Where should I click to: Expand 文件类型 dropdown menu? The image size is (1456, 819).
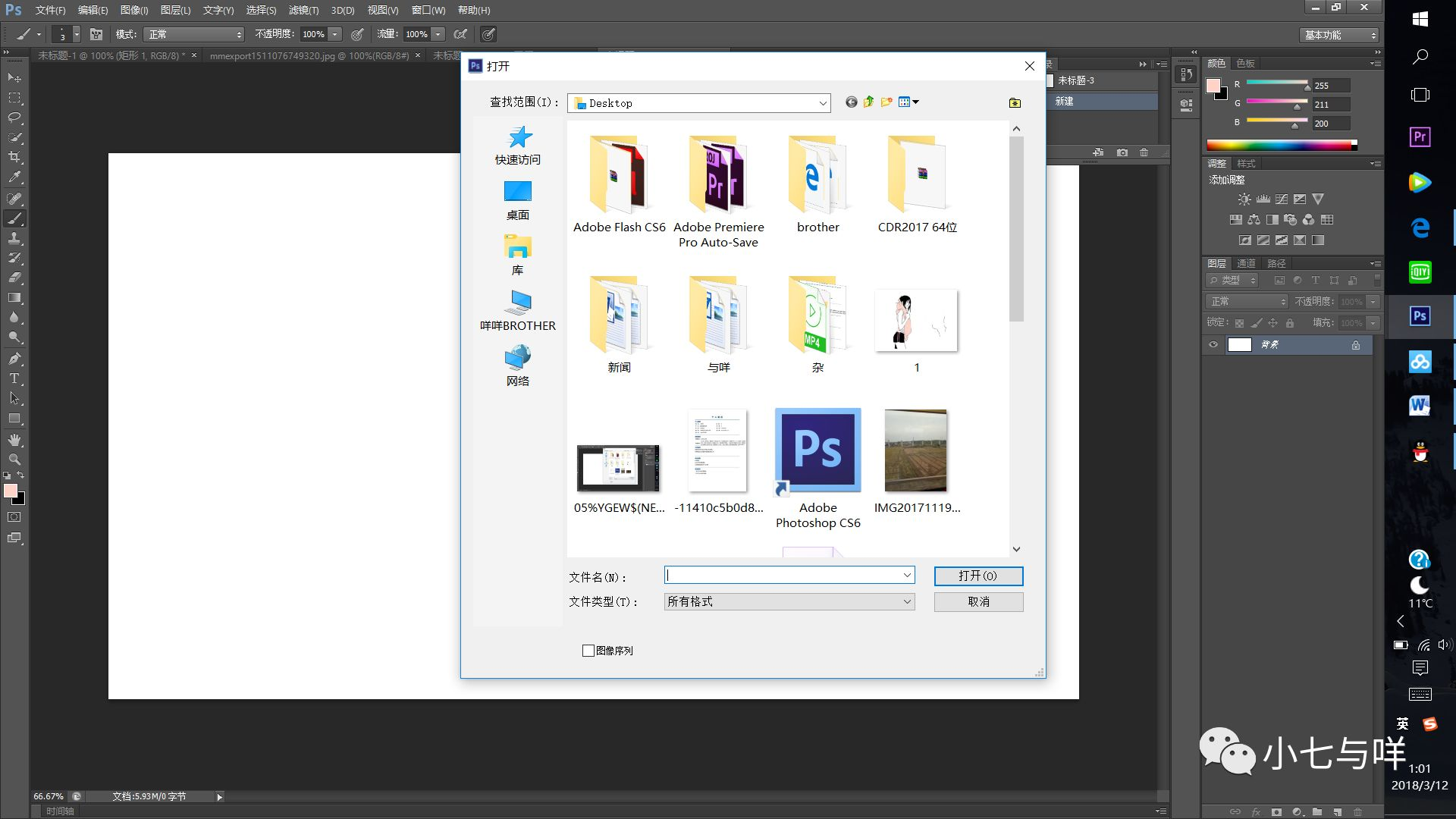click(x=905, y=601)
